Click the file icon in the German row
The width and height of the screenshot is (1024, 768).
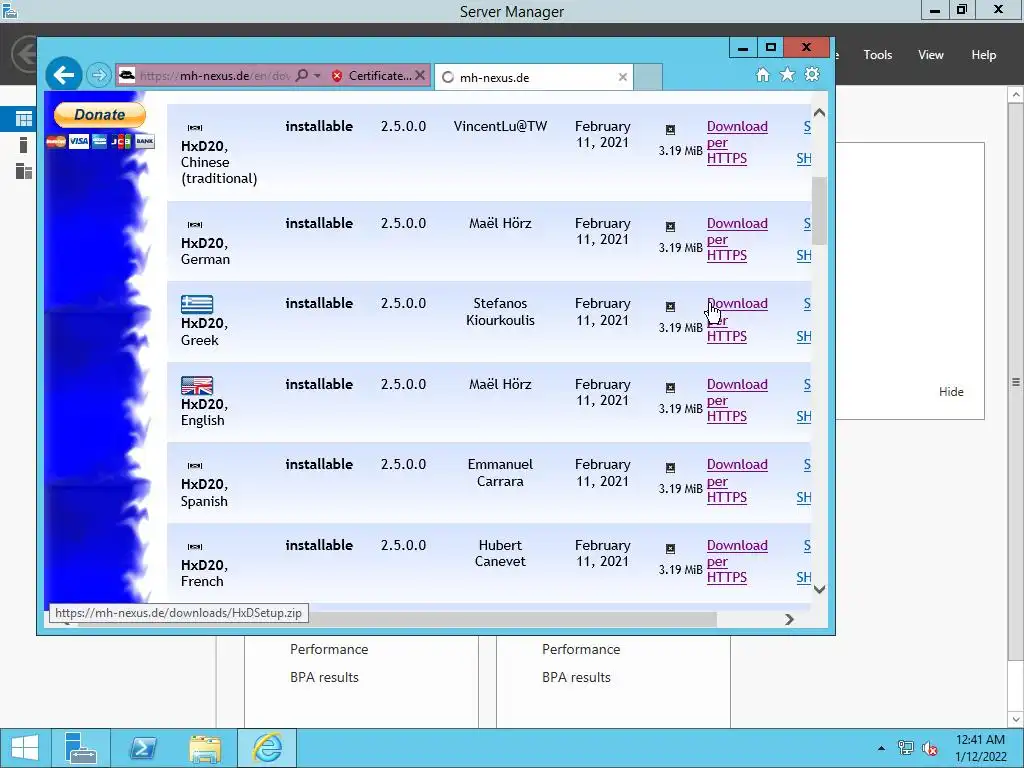pyautogui.click(x=670, y=227)
